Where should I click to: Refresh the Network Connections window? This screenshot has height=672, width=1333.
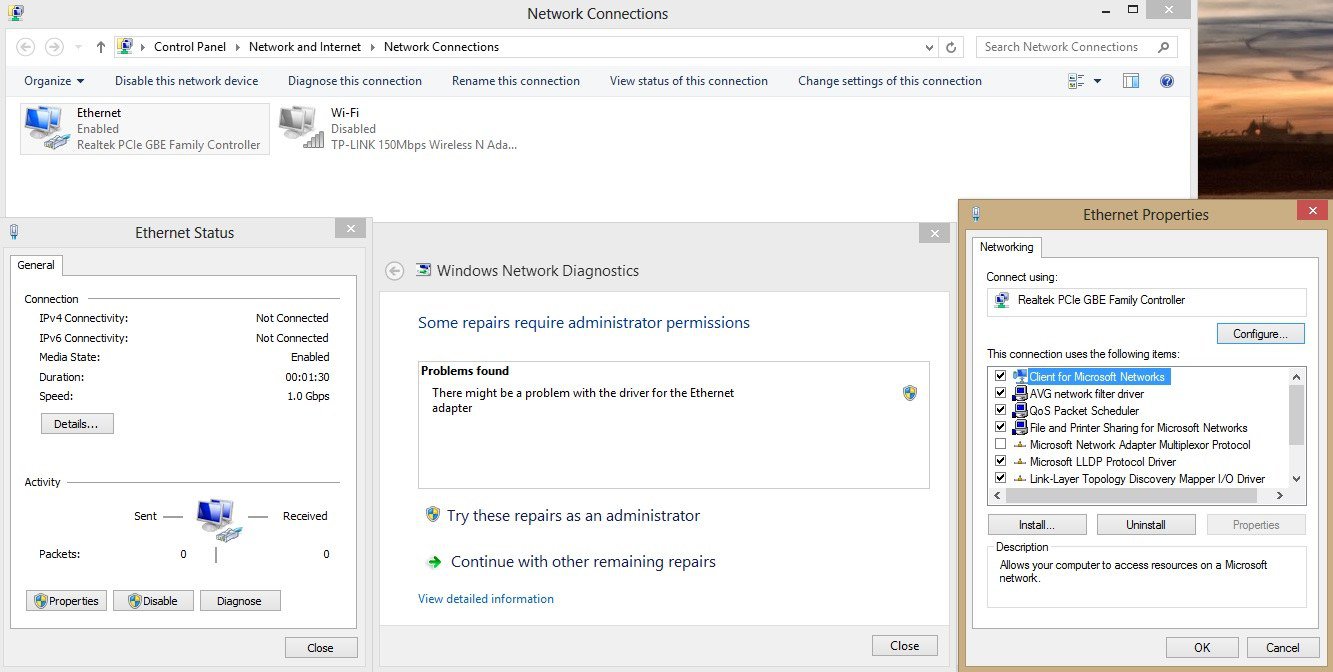pos(952,47)
